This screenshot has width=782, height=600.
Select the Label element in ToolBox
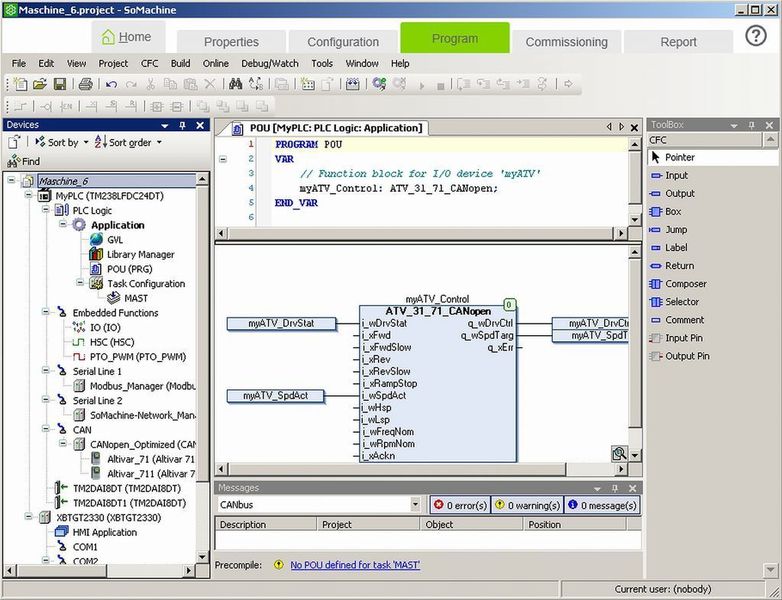(x=669, y=247)
